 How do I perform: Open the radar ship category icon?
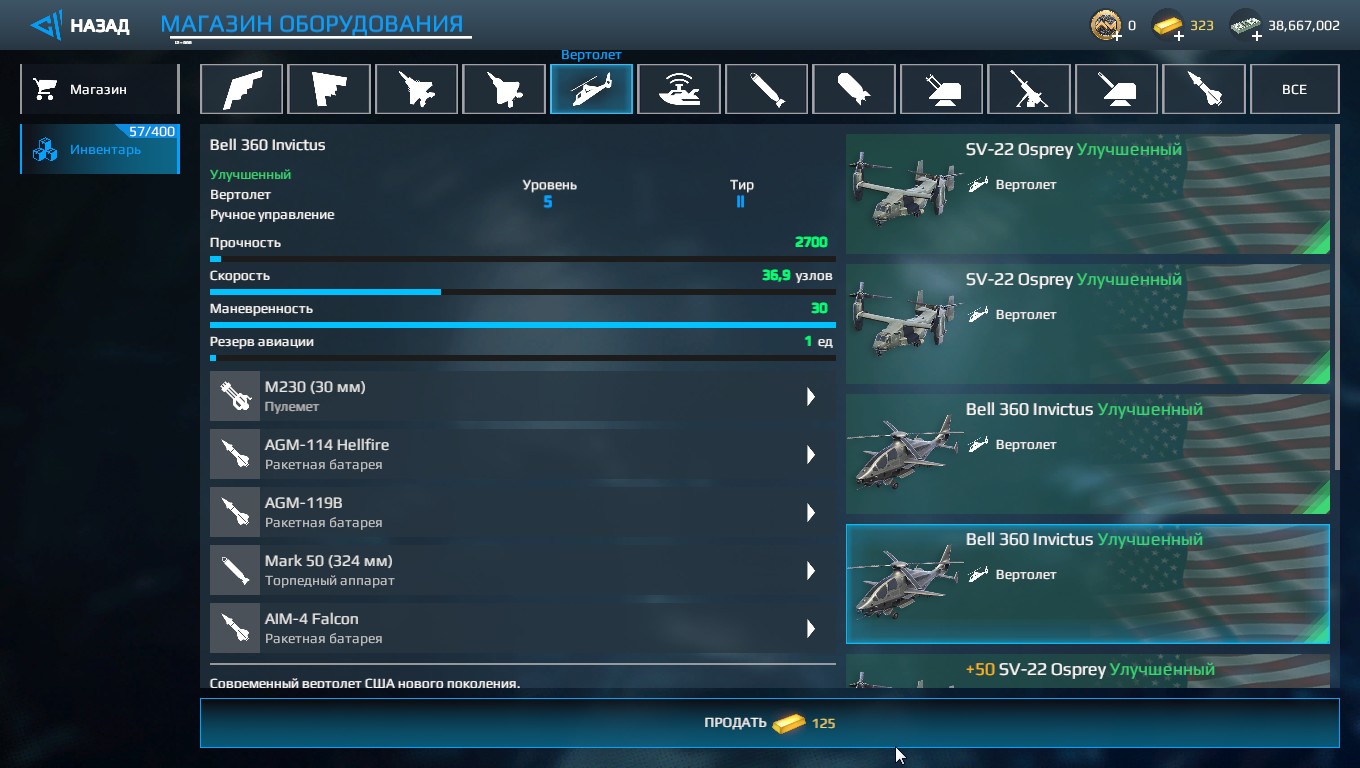679,89
